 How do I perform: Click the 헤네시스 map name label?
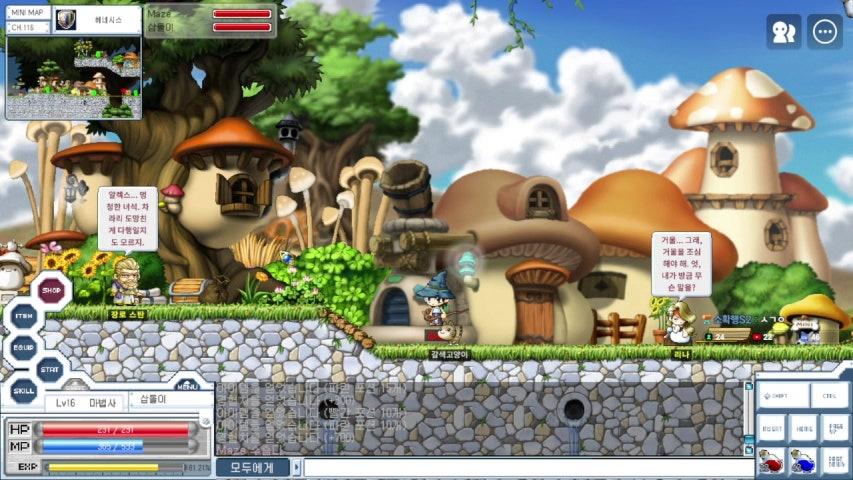(108, 20)
